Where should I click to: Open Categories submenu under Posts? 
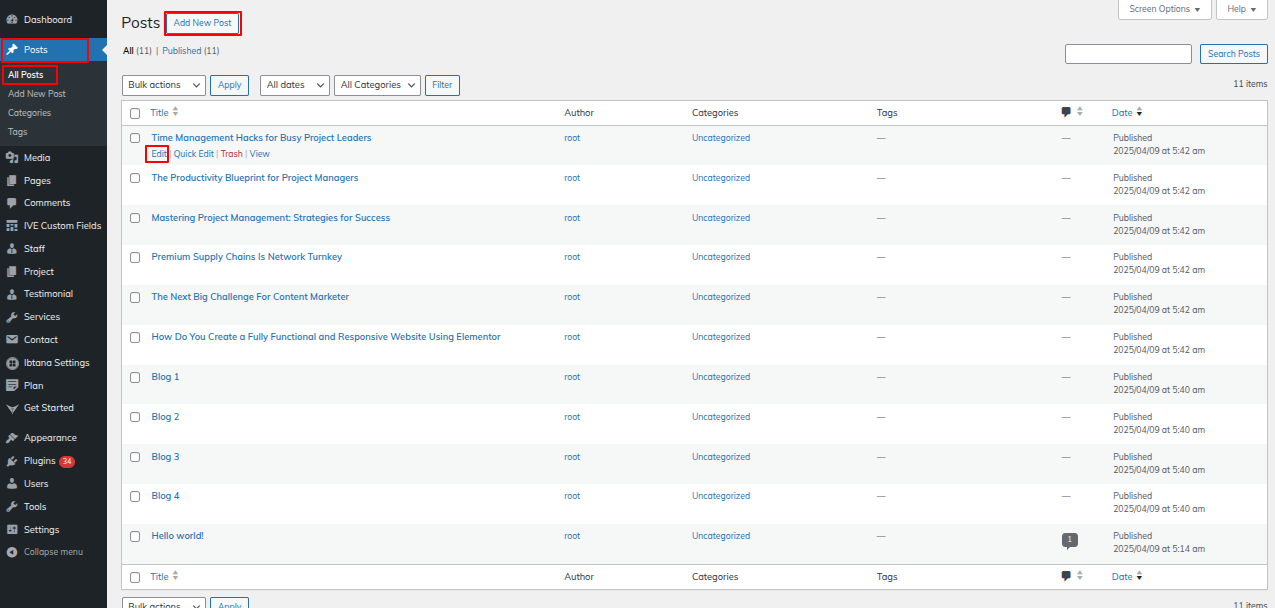(29, 113)
